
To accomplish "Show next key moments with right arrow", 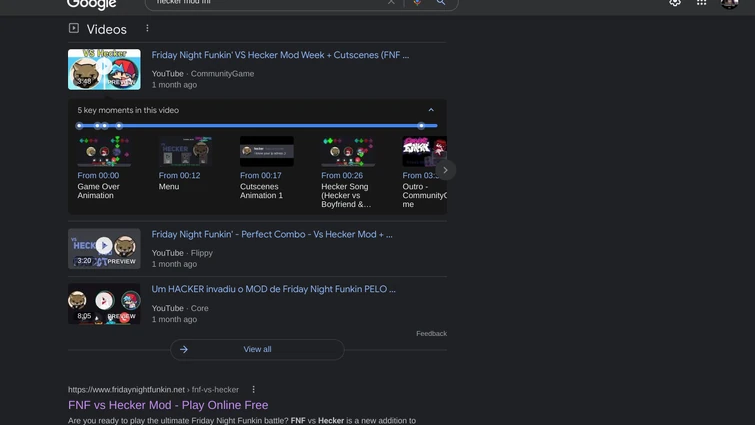I will 445,170.
